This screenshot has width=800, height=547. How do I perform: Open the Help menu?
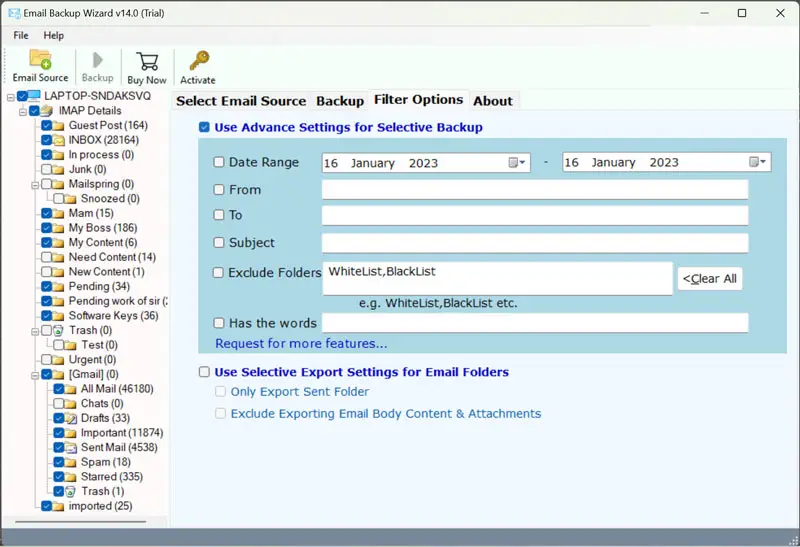(53, 35)
